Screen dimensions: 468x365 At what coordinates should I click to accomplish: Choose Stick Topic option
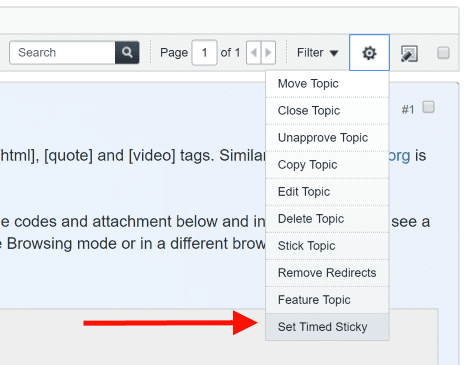[x=327, y=246]
